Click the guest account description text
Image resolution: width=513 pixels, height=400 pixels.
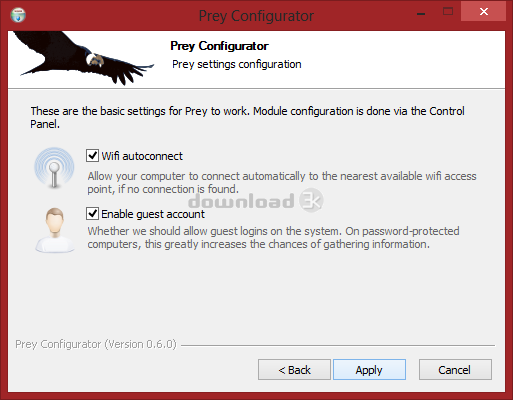coord(273,238)
